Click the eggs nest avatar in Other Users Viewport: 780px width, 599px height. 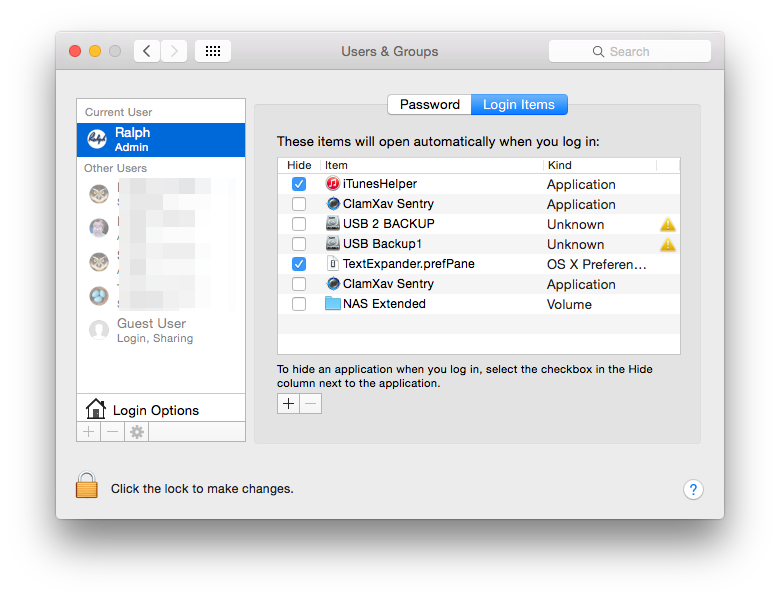(99, 296)
